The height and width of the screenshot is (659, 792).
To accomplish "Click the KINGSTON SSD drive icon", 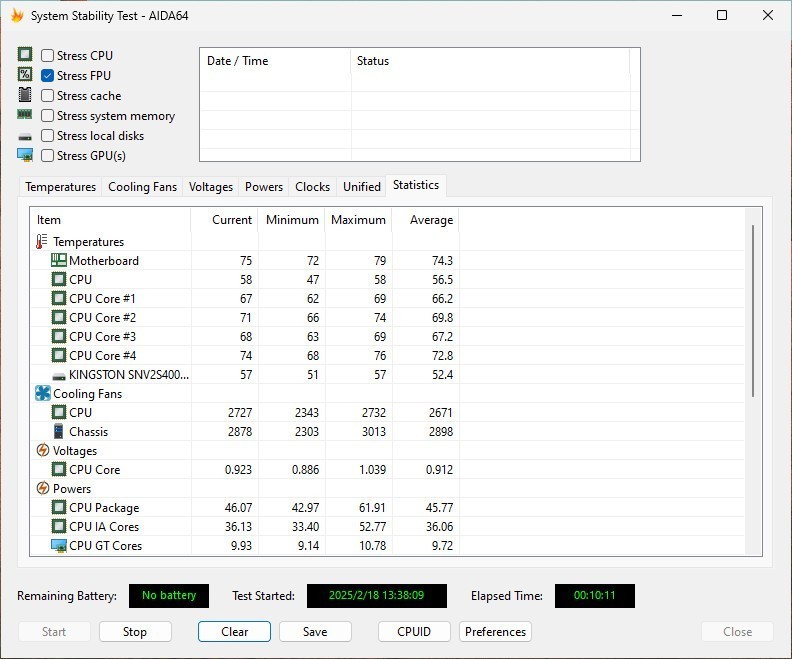I will click(x=59, y=375).
